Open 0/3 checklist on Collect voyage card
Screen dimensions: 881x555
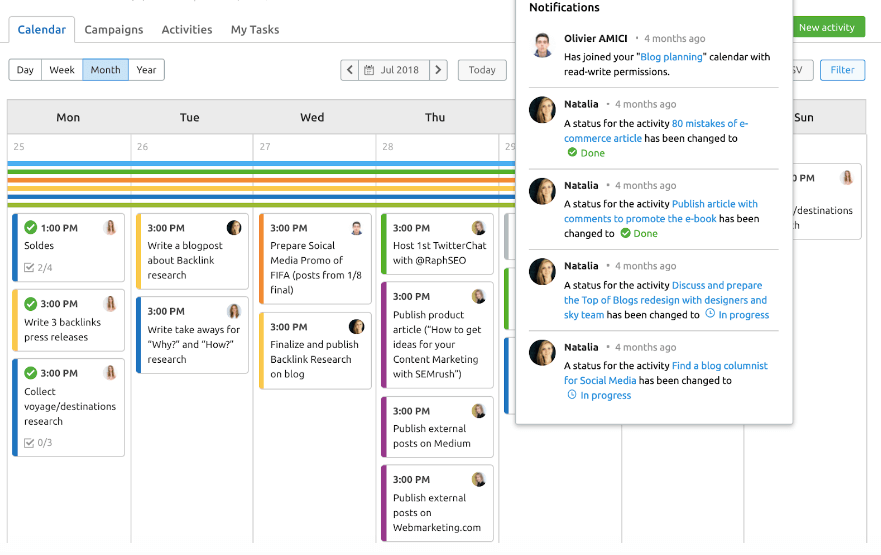pyautogui.click(x=38, y=443)
